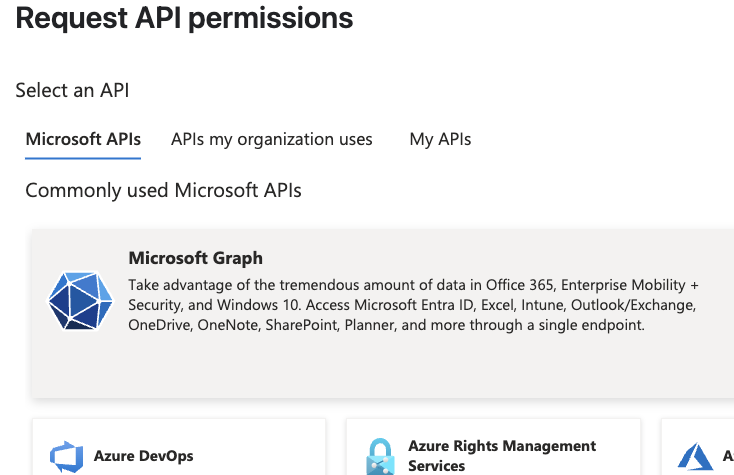
Task: Choose Azure Rights Management Services label
Action: click(x=502, y=456)
